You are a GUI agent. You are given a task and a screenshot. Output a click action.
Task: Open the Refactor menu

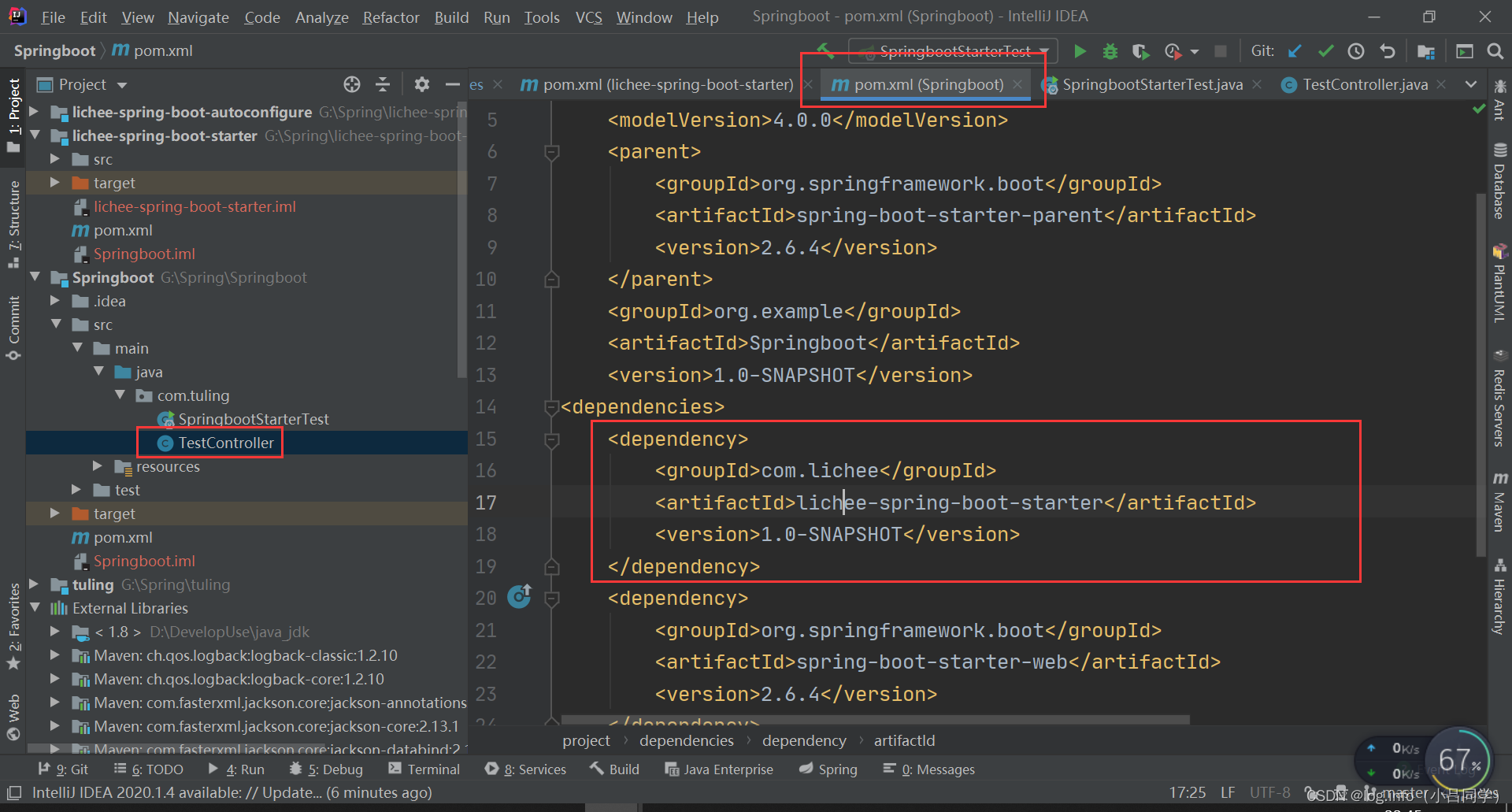tap(391, 17)
